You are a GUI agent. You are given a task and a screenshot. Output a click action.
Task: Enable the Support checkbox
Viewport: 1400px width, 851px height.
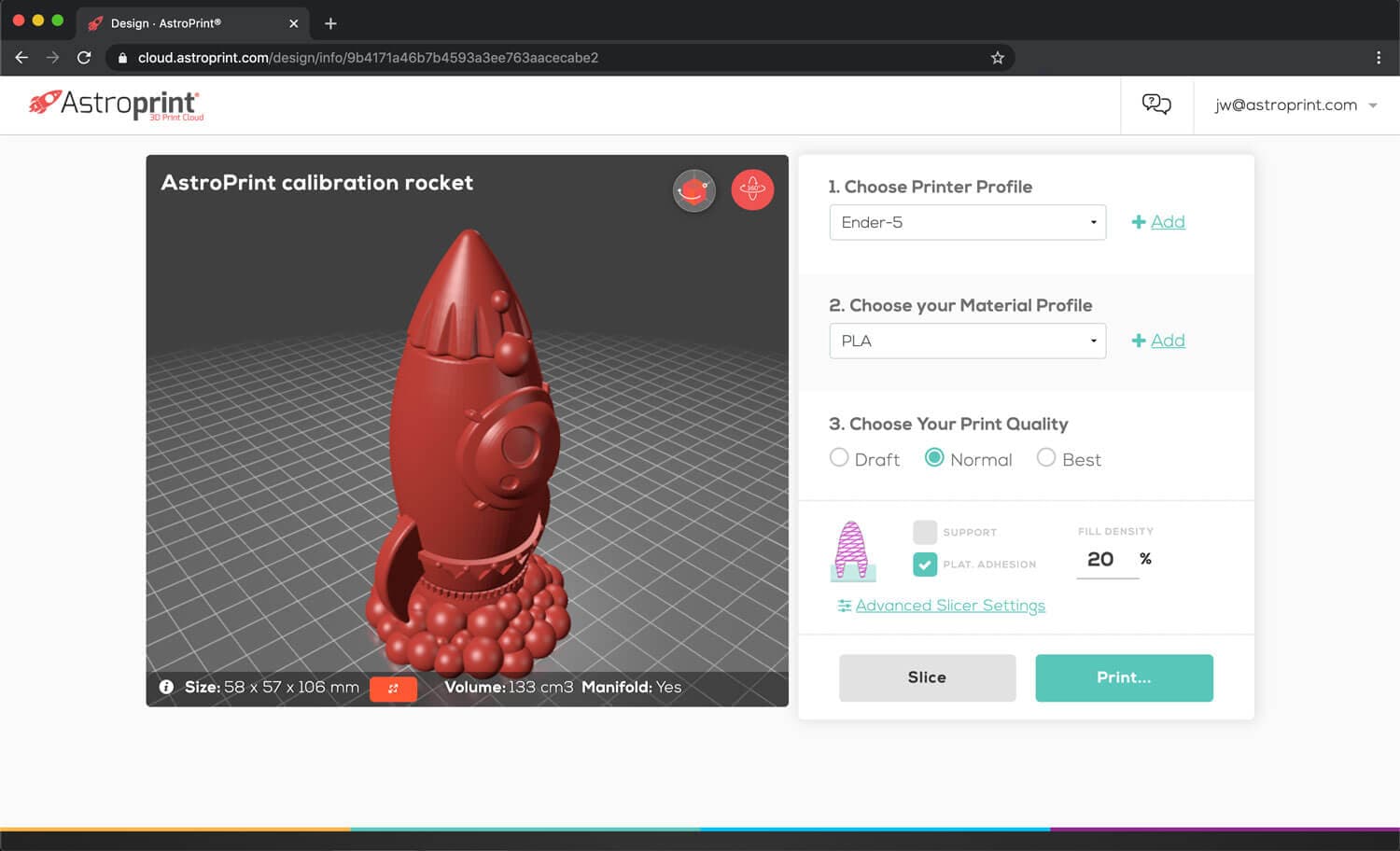coord(924,532)
